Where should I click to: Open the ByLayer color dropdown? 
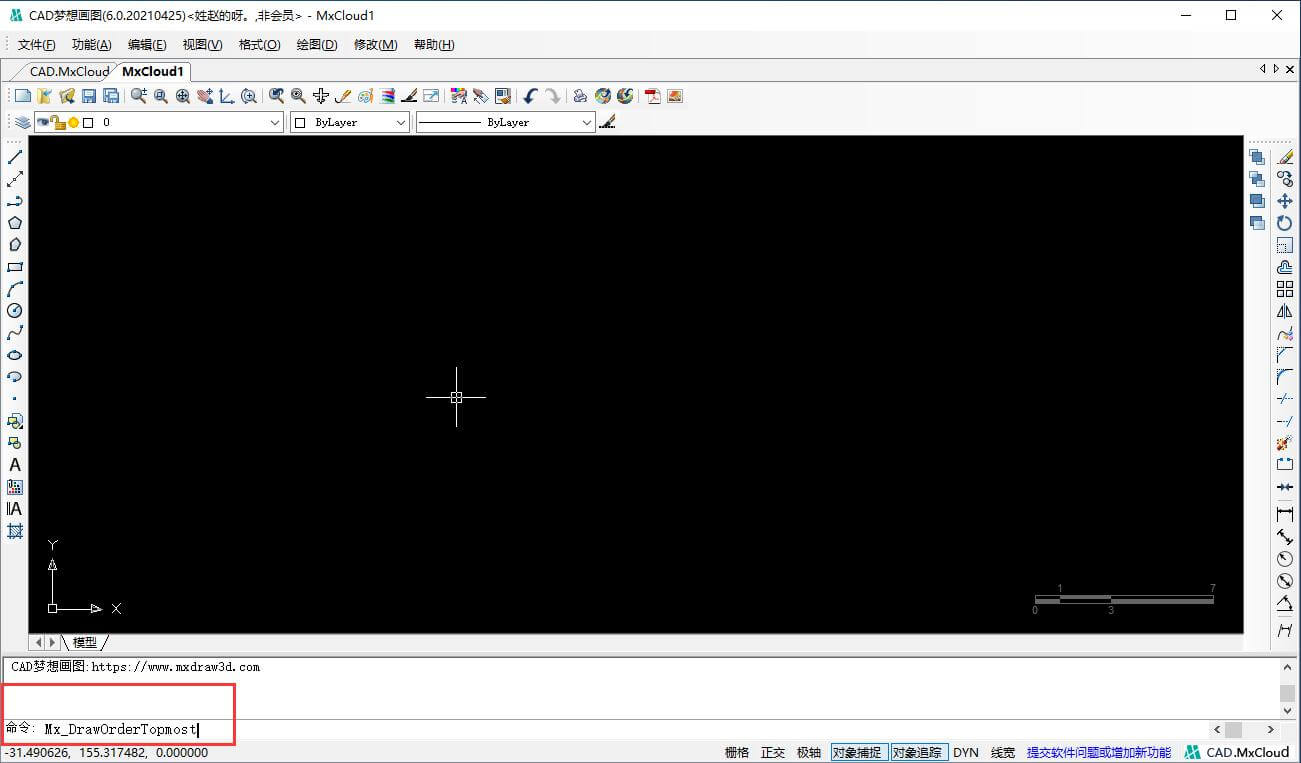coord(401,122)
